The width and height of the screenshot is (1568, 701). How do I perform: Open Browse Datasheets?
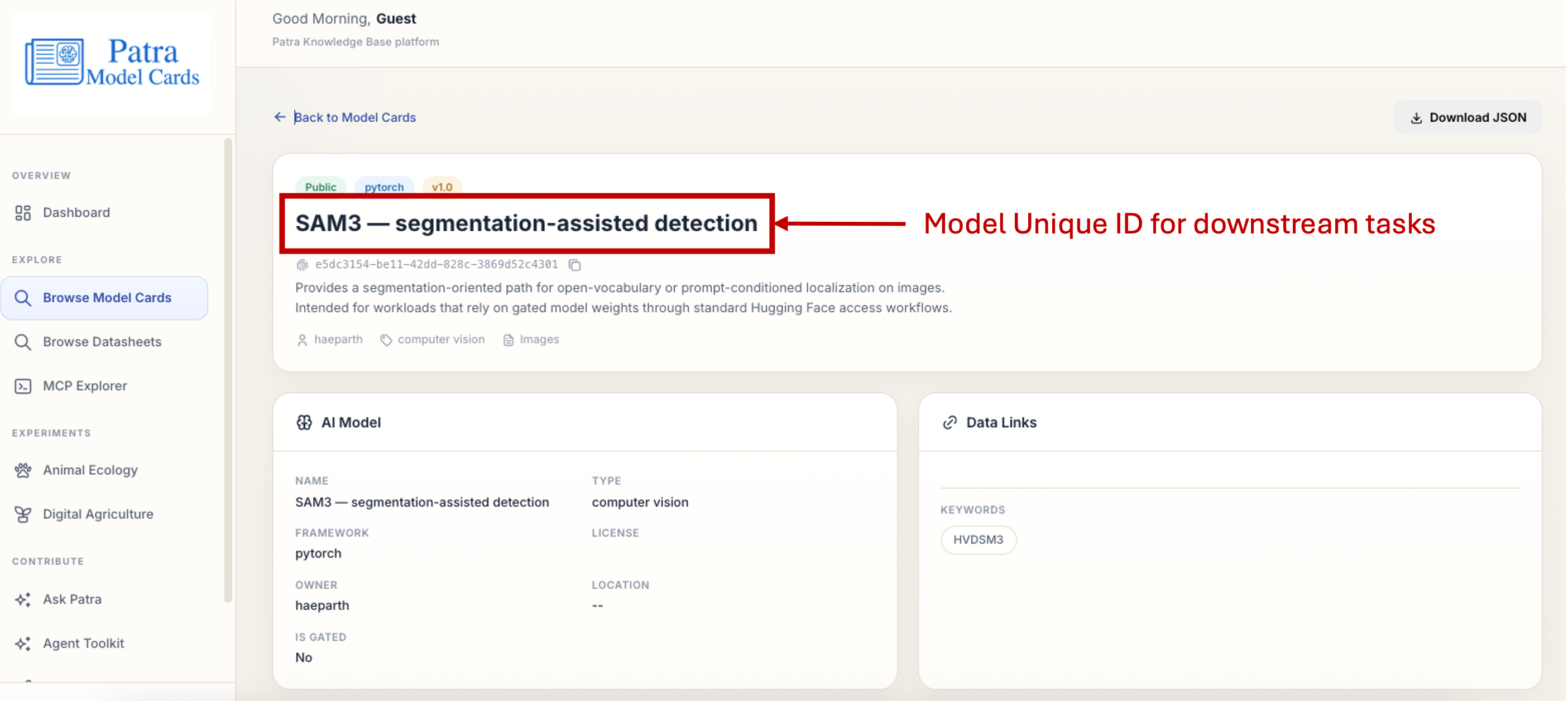coord(102,342)
